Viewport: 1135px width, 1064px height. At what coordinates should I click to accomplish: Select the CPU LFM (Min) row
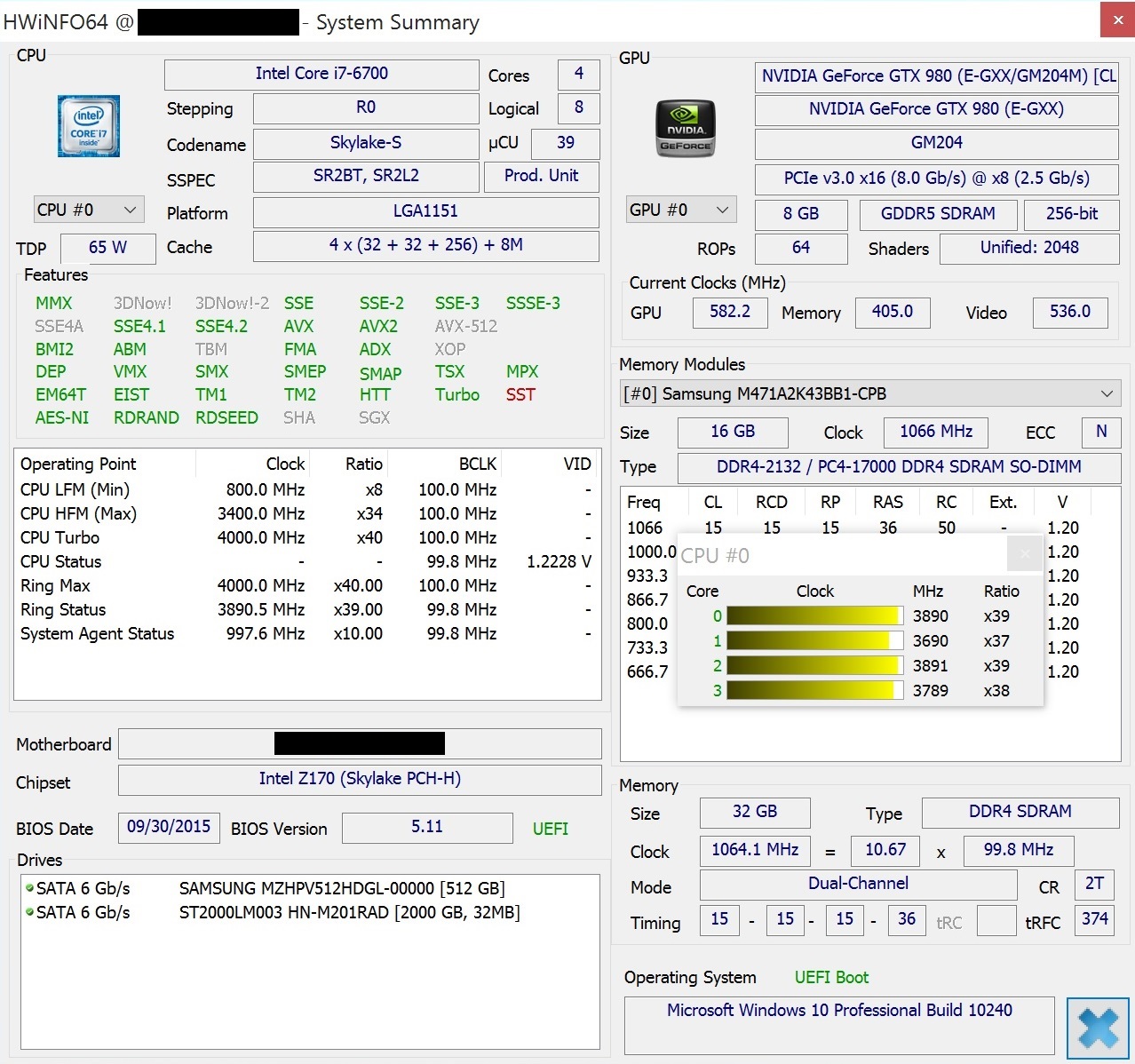pos(306,489)
